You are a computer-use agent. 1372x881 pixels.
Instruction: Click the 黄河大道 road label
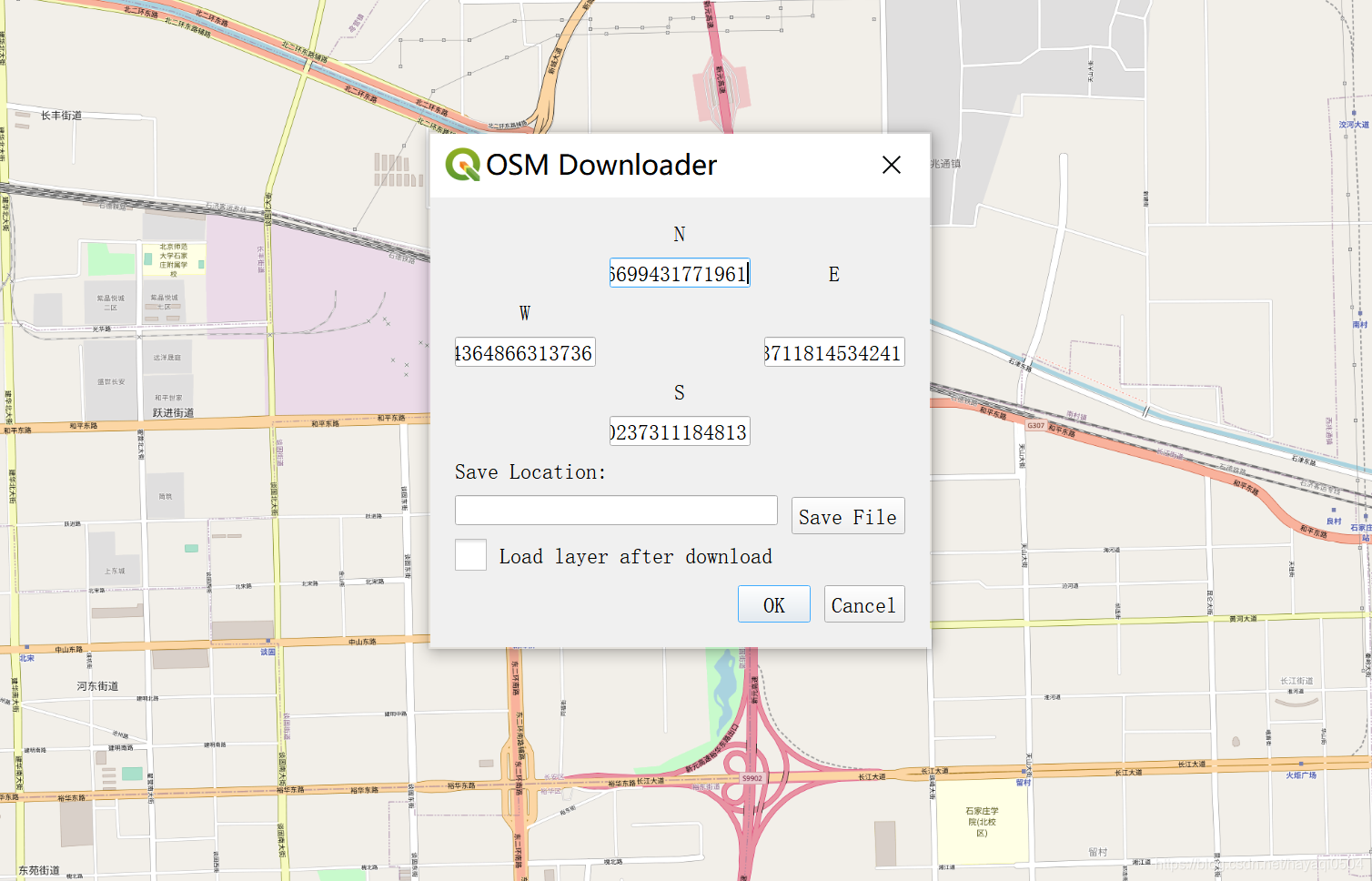(x=1243, y=619)
